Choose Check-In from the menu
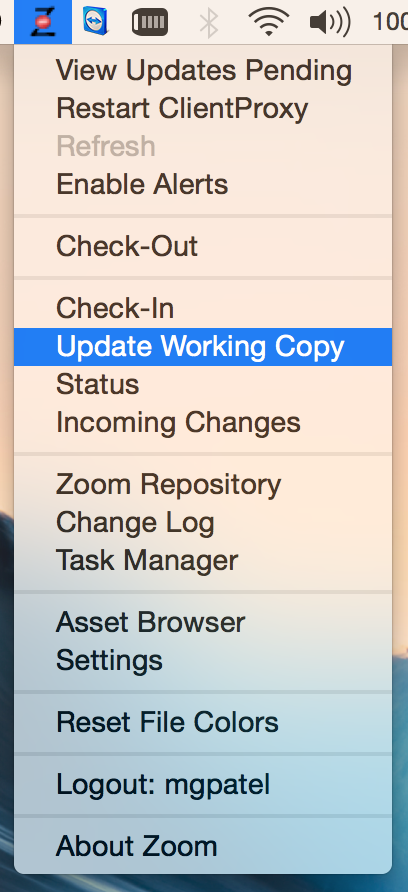 (x=203, y=308)
